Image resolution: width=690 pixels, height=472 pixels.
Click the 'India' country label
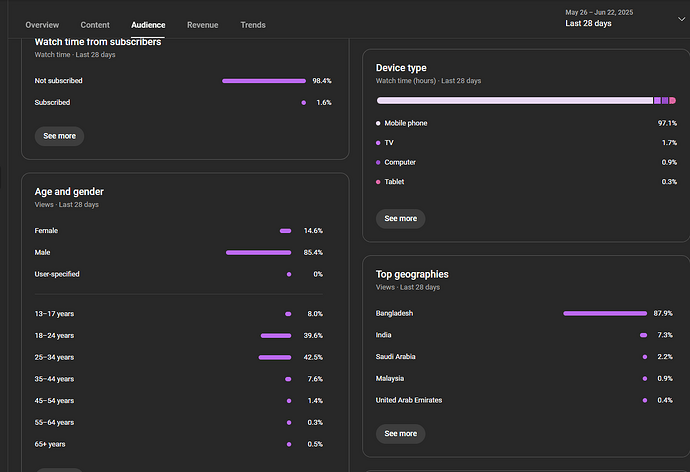(383, 335)
